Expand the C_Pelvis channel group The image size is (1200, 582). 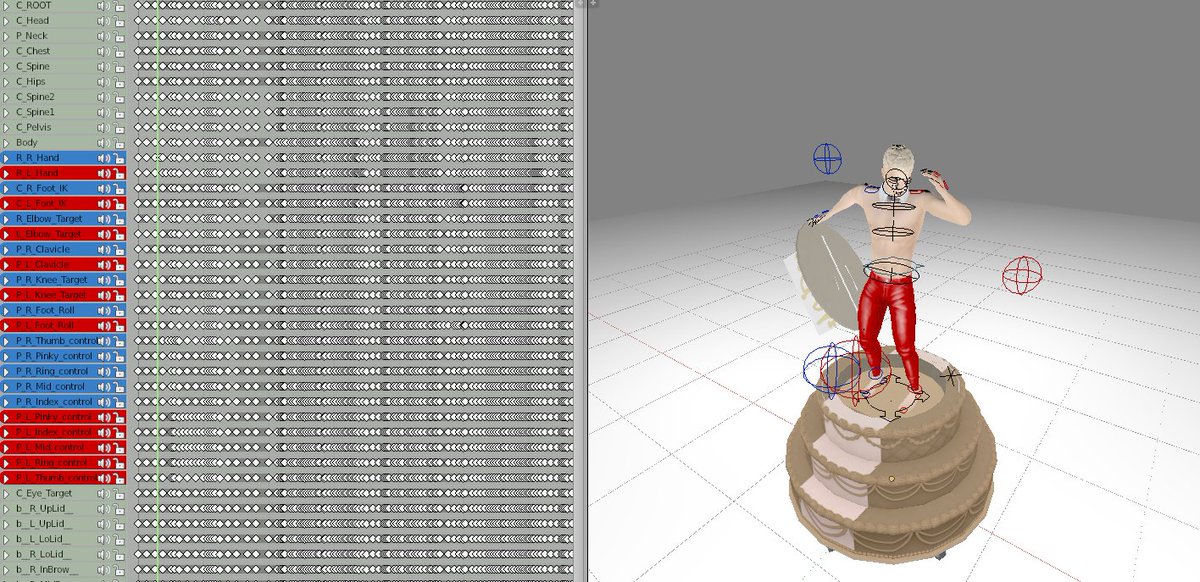tap(7, 127)
